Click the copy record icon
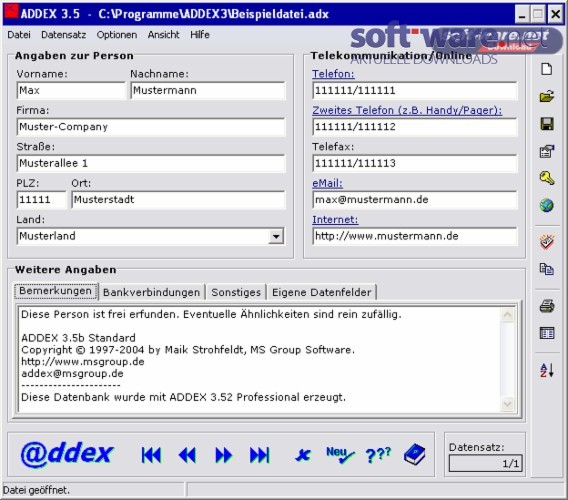The height and width of the screenshot is (500, 568). (x=547, y=269)
